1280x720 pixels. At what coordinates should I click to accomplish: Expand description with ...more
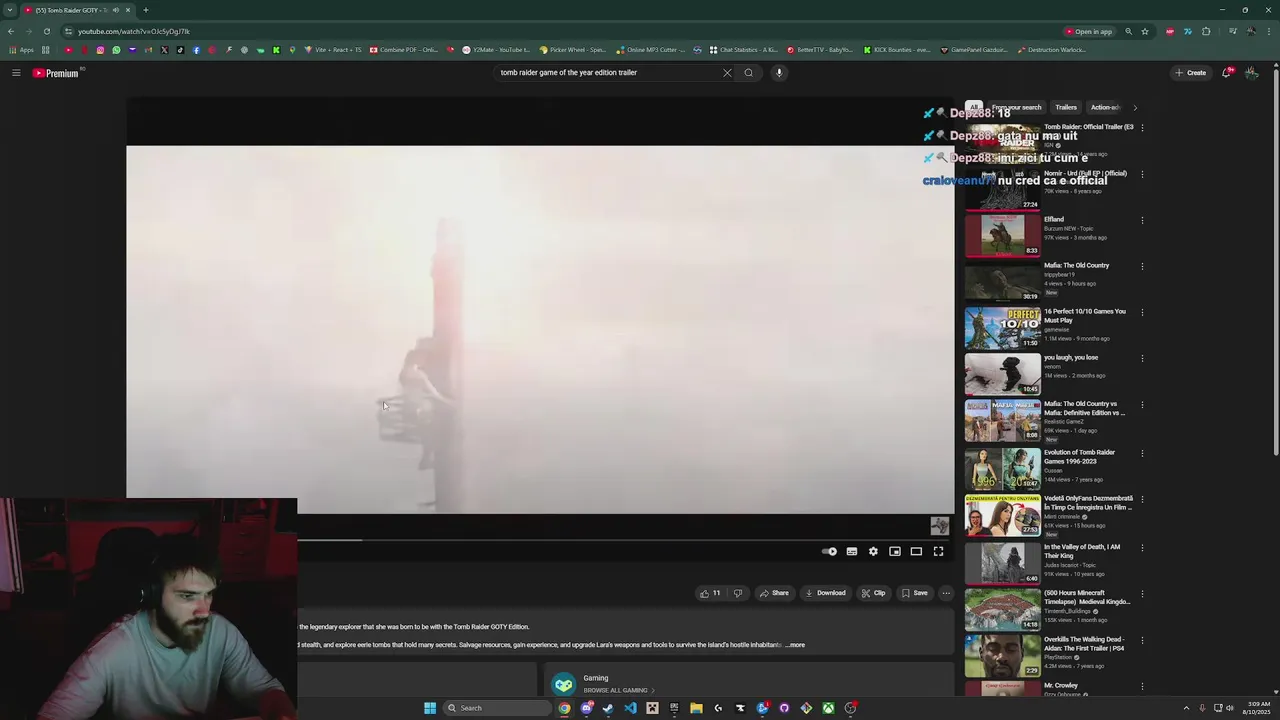tap(795, 645)
